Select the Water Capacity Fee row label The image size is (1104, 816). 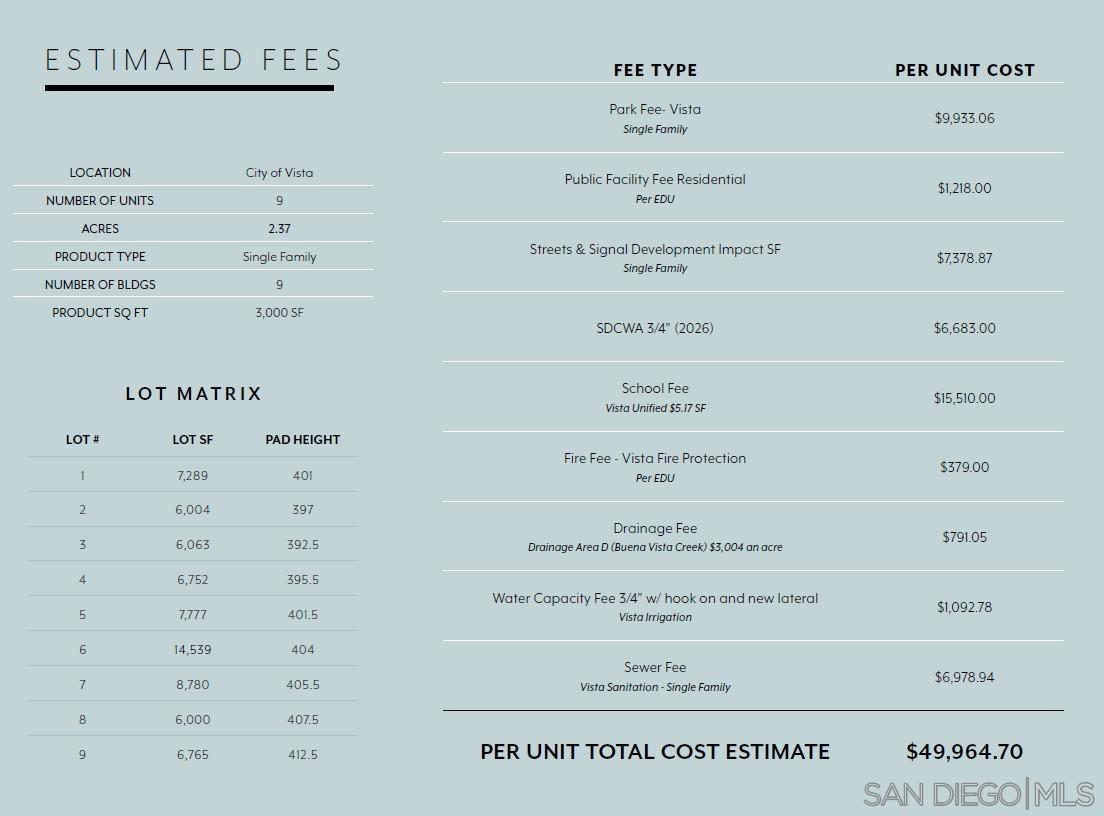point(655,598)
